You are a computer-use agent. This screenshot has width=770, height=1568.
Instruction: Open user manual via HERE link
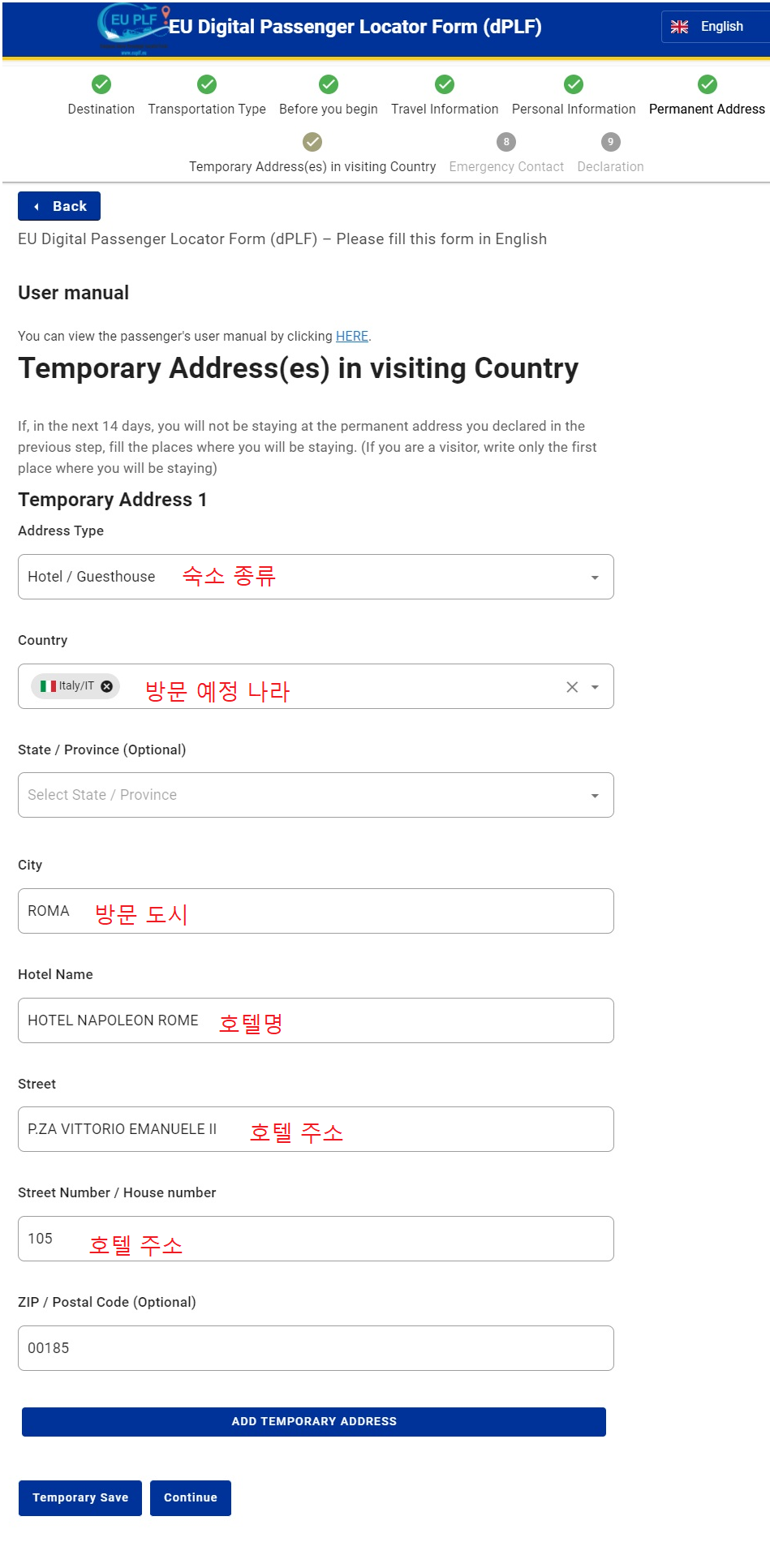(x=352, y=336)
